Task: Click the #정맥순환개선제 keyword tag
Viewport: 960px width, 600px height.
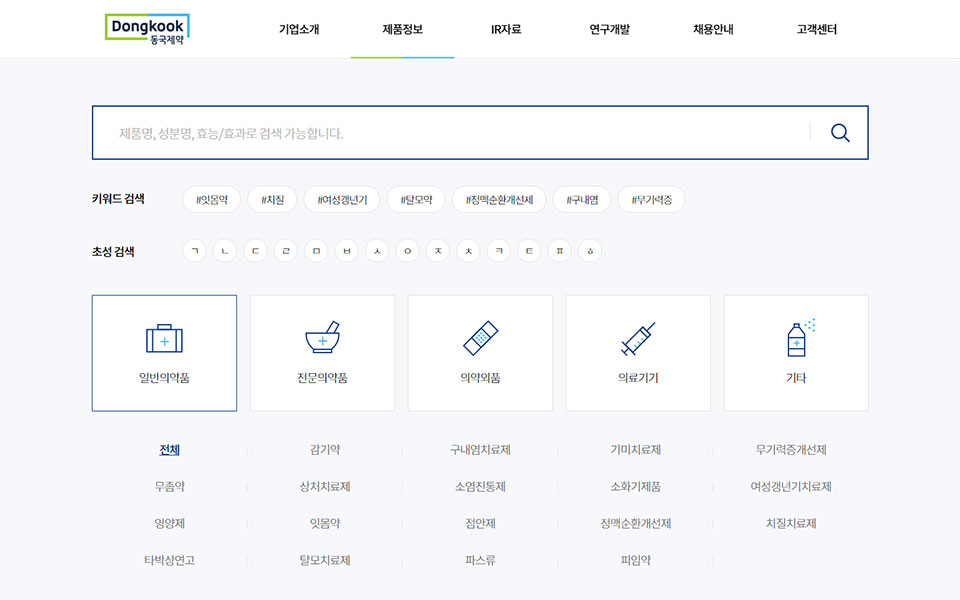Action: pos(499,200)
